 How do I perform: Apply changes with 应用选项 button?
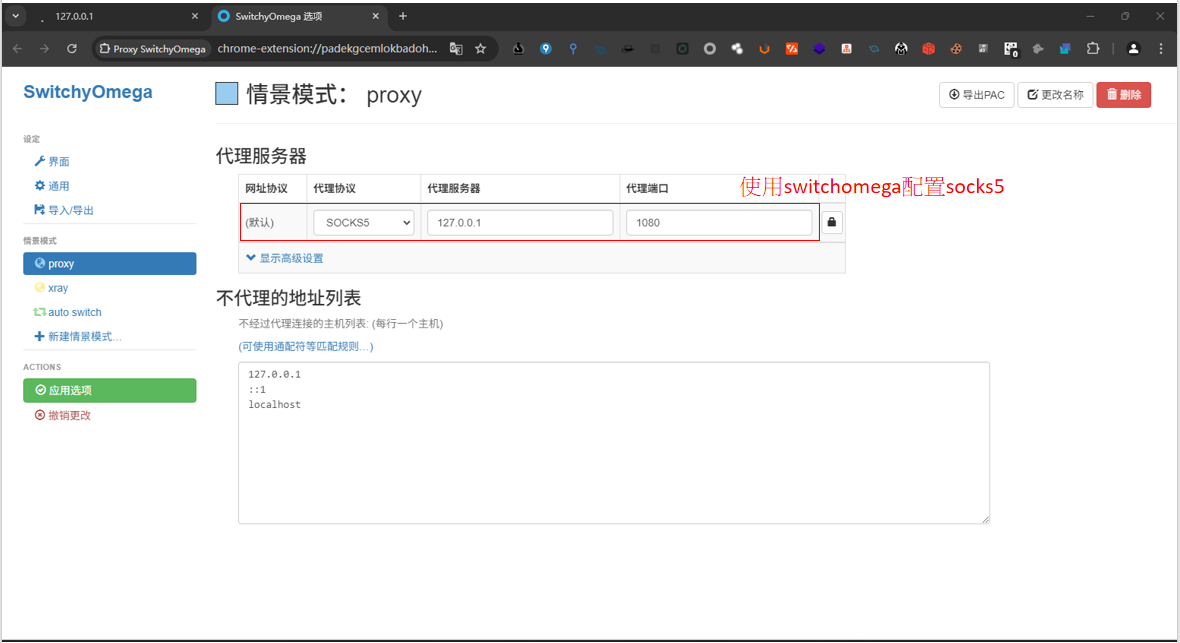[x=110, y=390]
